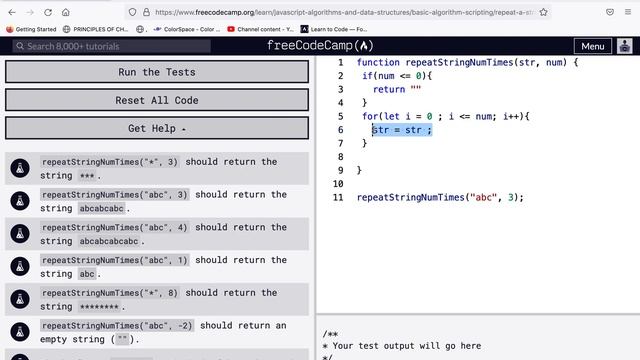Click the search magnifier icon
The height and width of the screenshot is (360, 640).
coord(20,46)
